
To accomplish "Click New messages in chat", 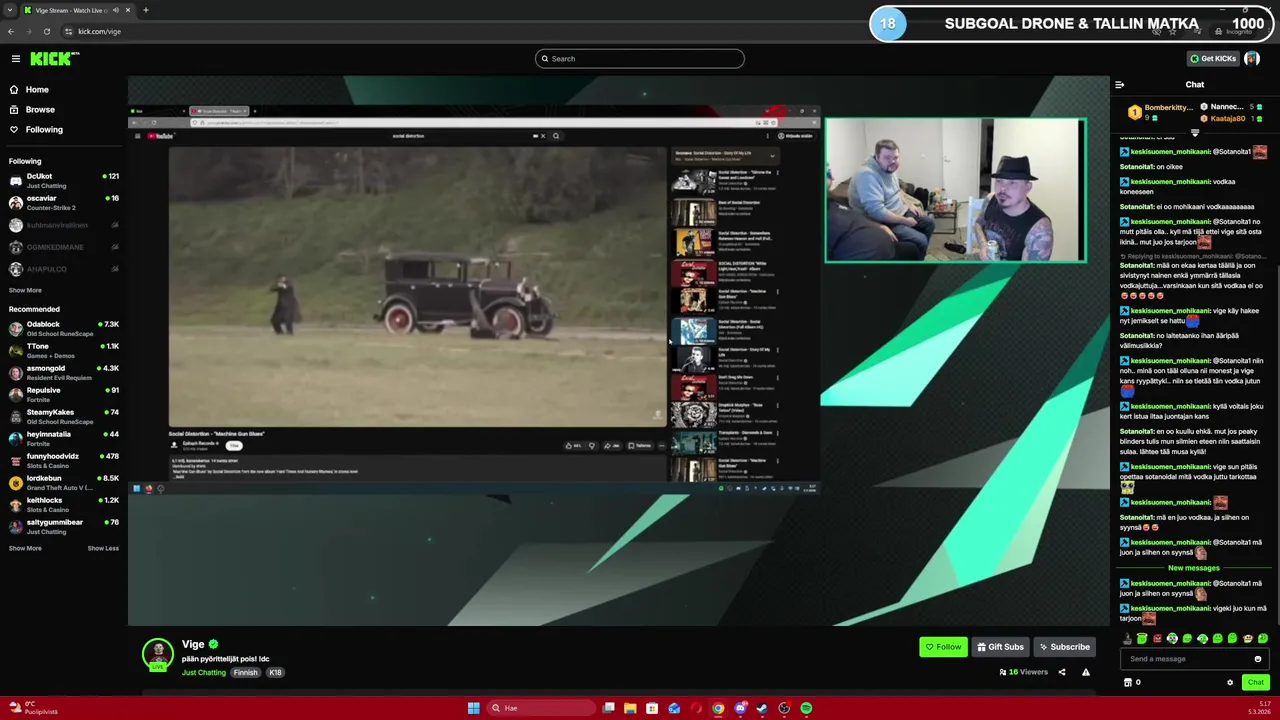I will click(x=1194, y=568).
